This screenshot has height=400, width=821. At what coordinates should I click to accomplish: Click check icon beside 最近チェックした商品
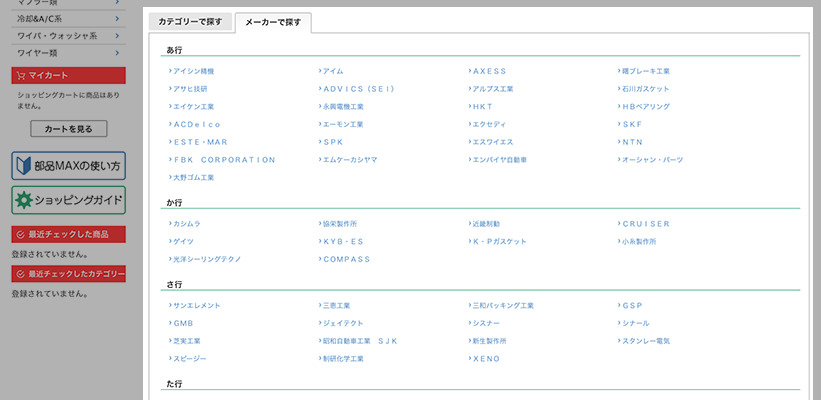pos(21,235)
